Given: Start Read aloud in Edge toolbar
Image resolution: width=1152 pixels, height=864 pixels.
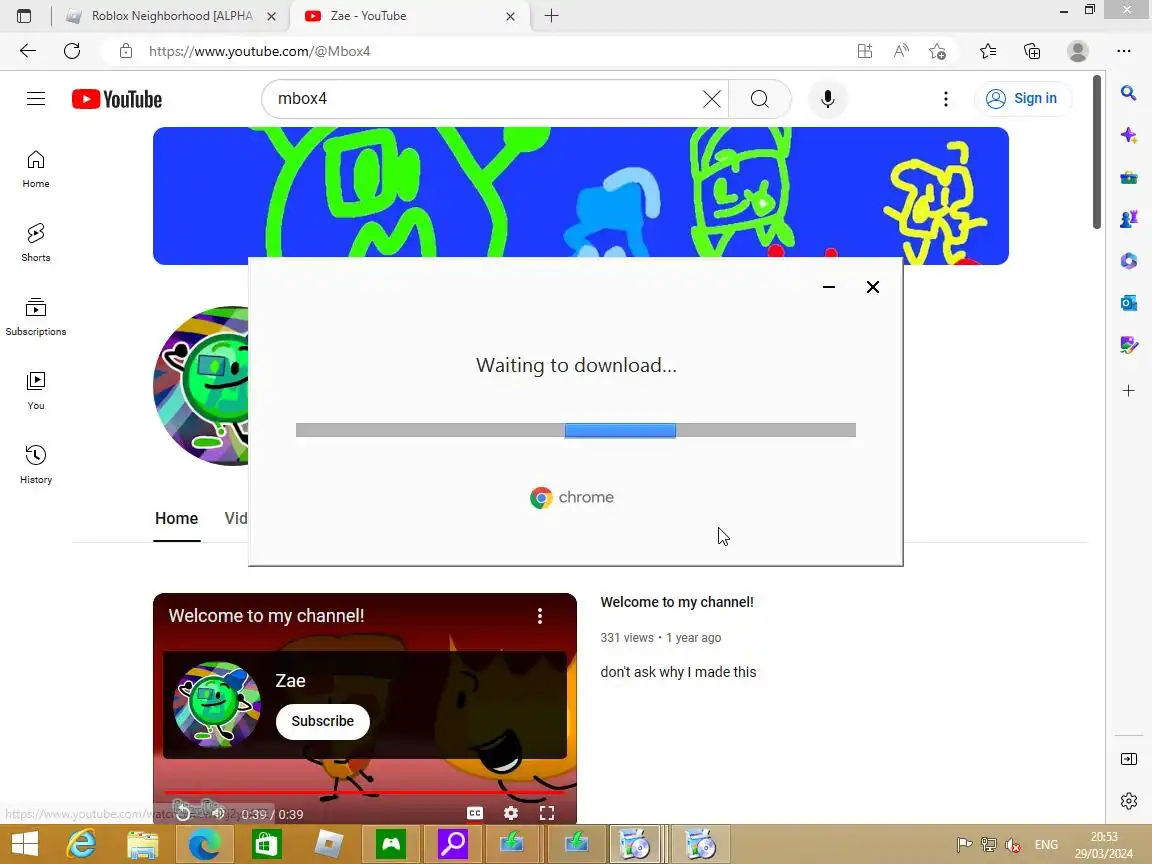Looking at the screenshot, I should (x=901, y=51).
